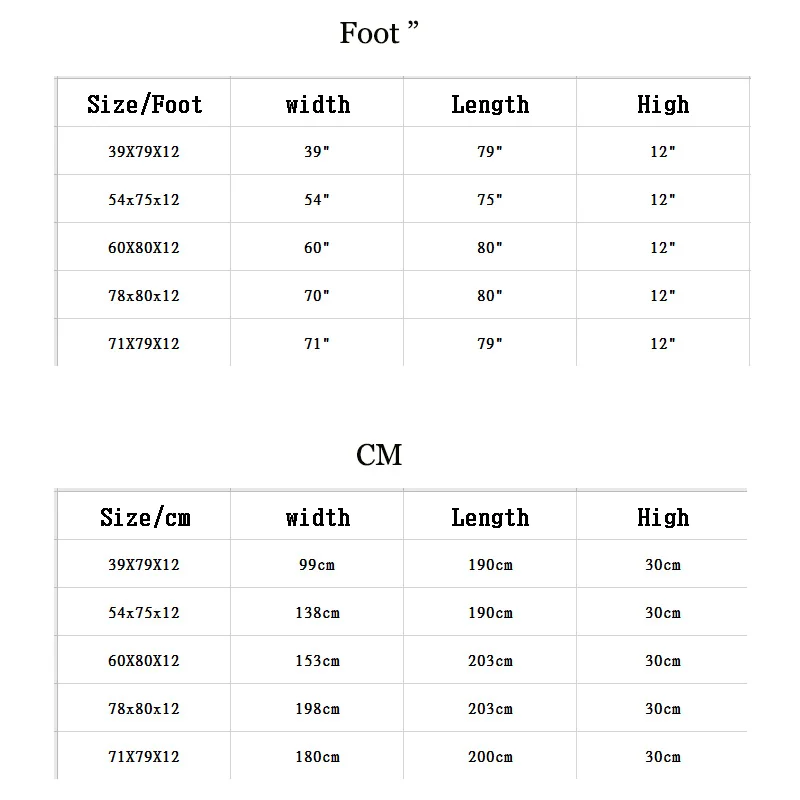
Task: Click the 54" width cell
Action: point(317,200)
